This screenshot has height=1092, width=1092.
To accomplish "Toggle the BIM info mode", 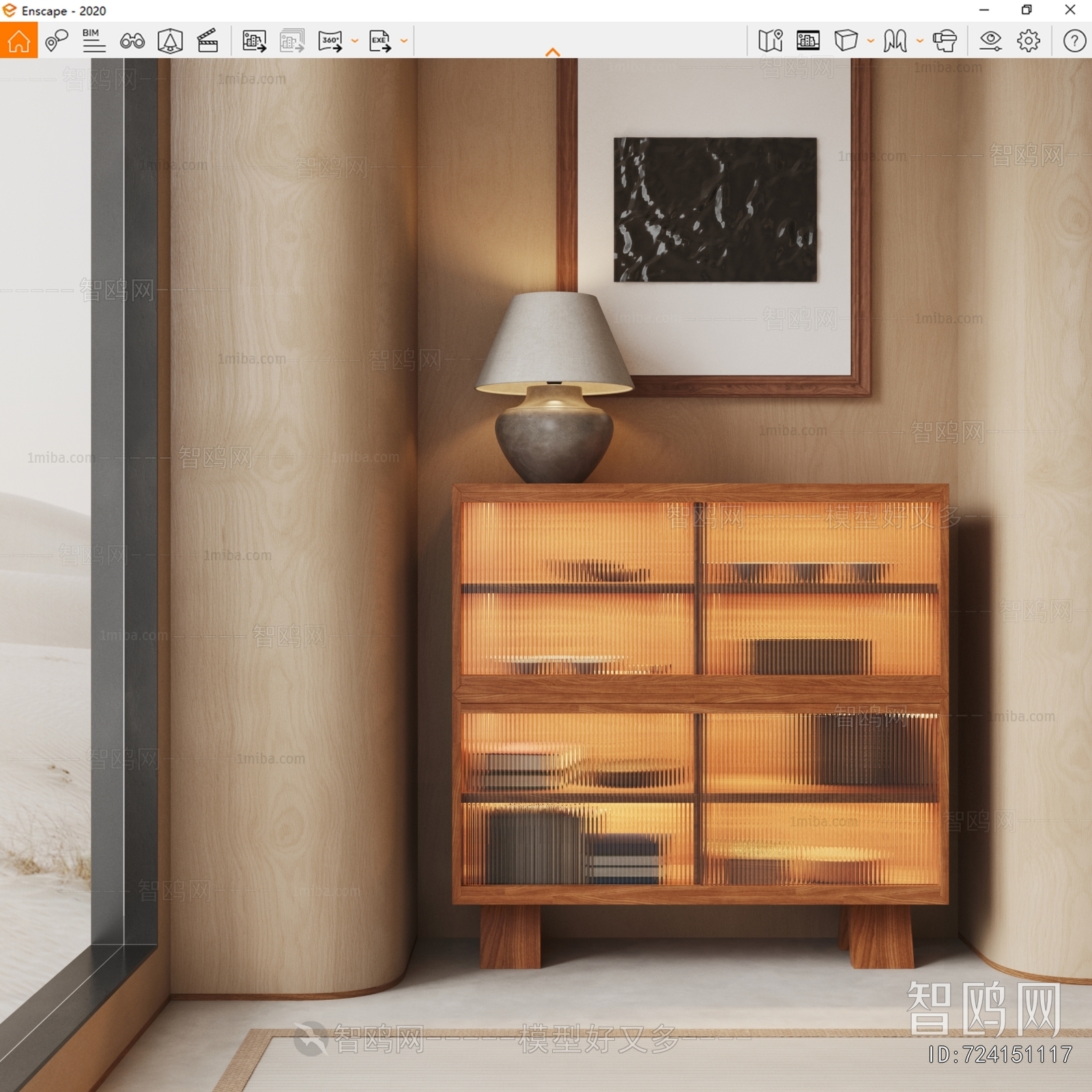I will pyautogui.click(x=94, y=40).
